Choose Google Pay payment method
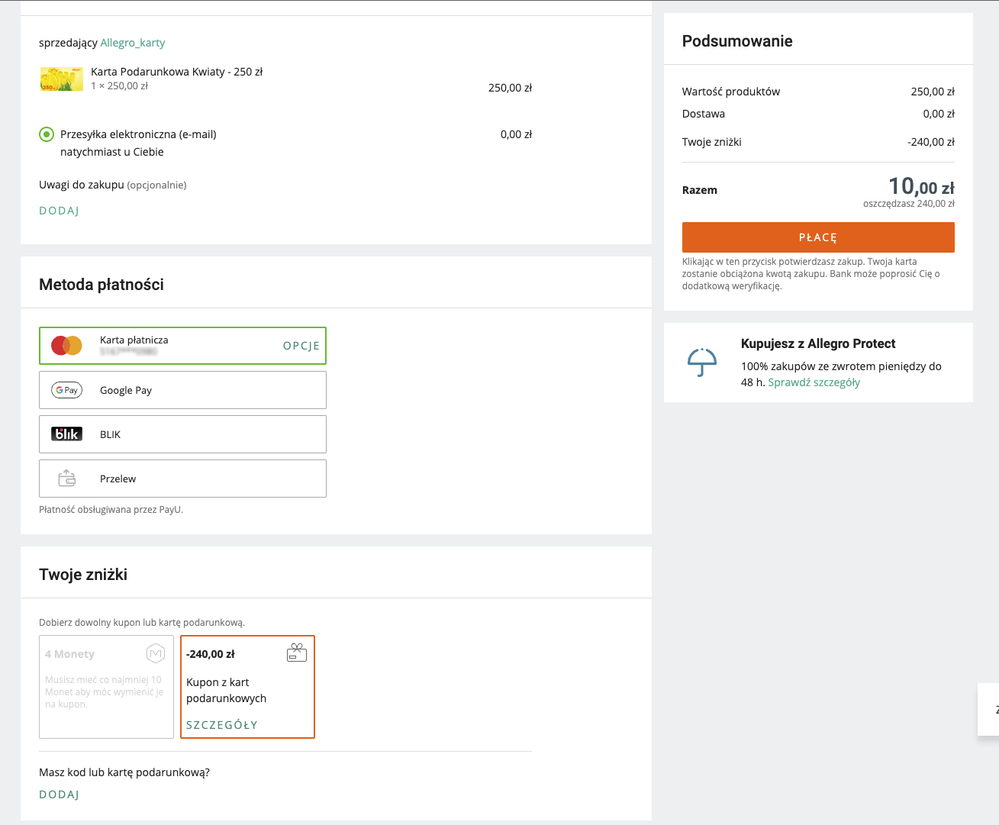 pyautogui.click(x=183, y=390)
